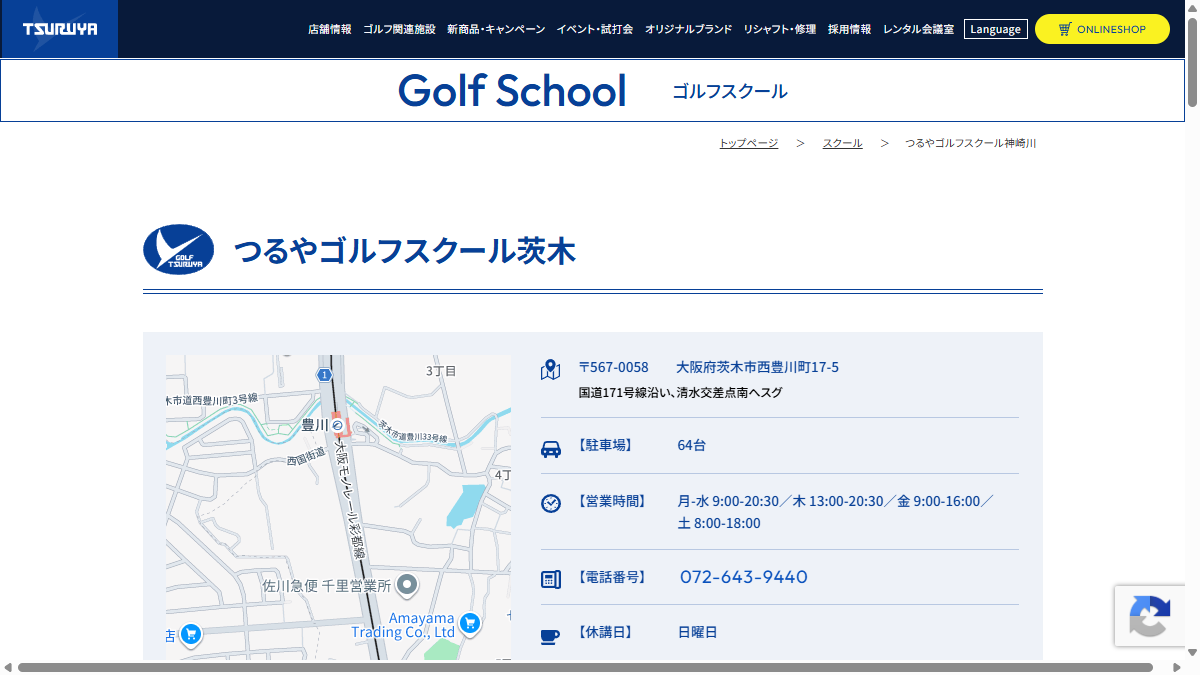The width and height of the screenshot is (1200, 675).
Task: Call phone number 072-643-9440
Action: coord(744,577)
